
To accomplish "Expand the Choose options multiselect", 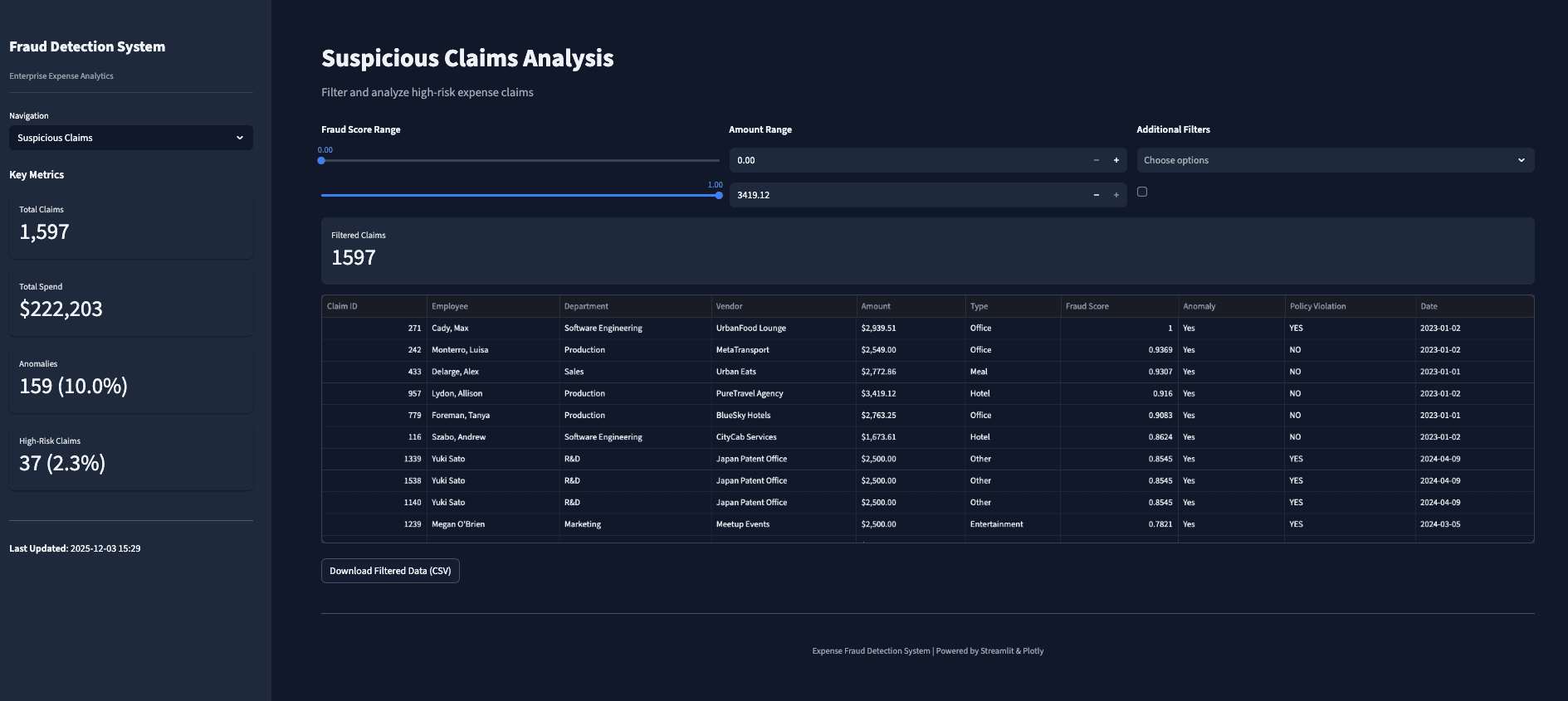I will (x=1335, y=160).
